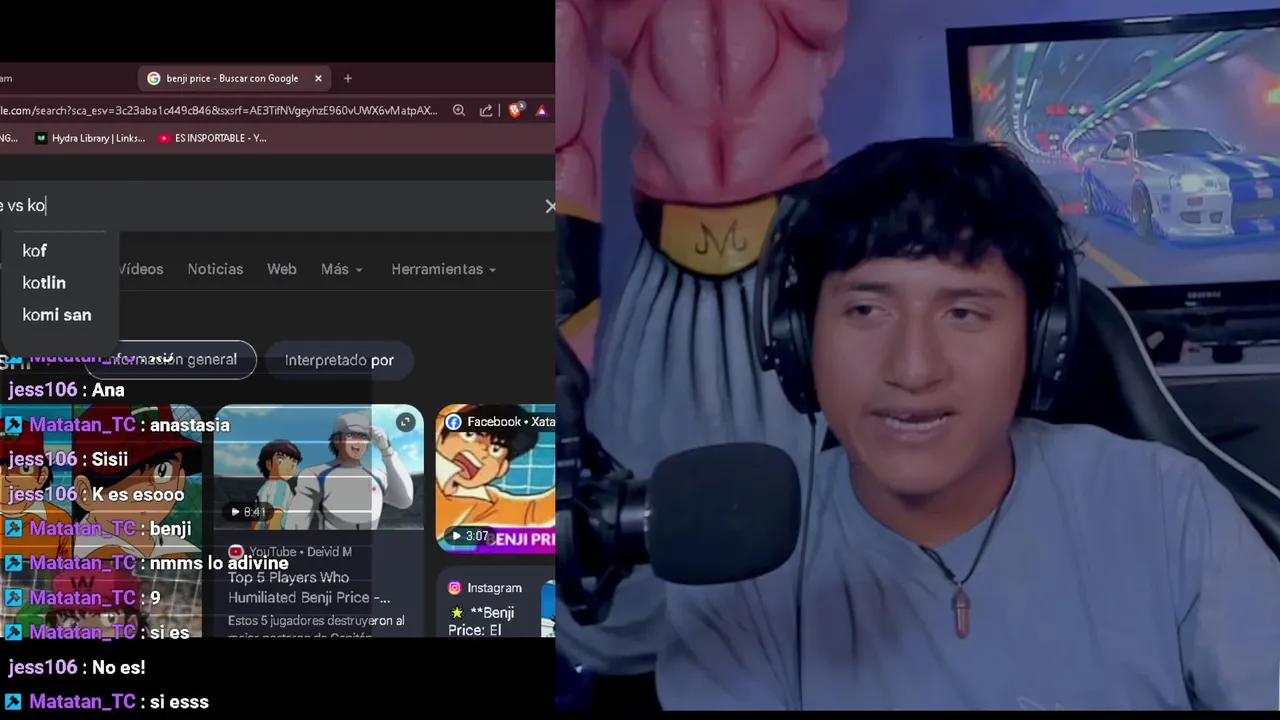Expand the 'Herramientas' dropdown
Viewport: 1280px width, 720px height.
tap(444, 269)
